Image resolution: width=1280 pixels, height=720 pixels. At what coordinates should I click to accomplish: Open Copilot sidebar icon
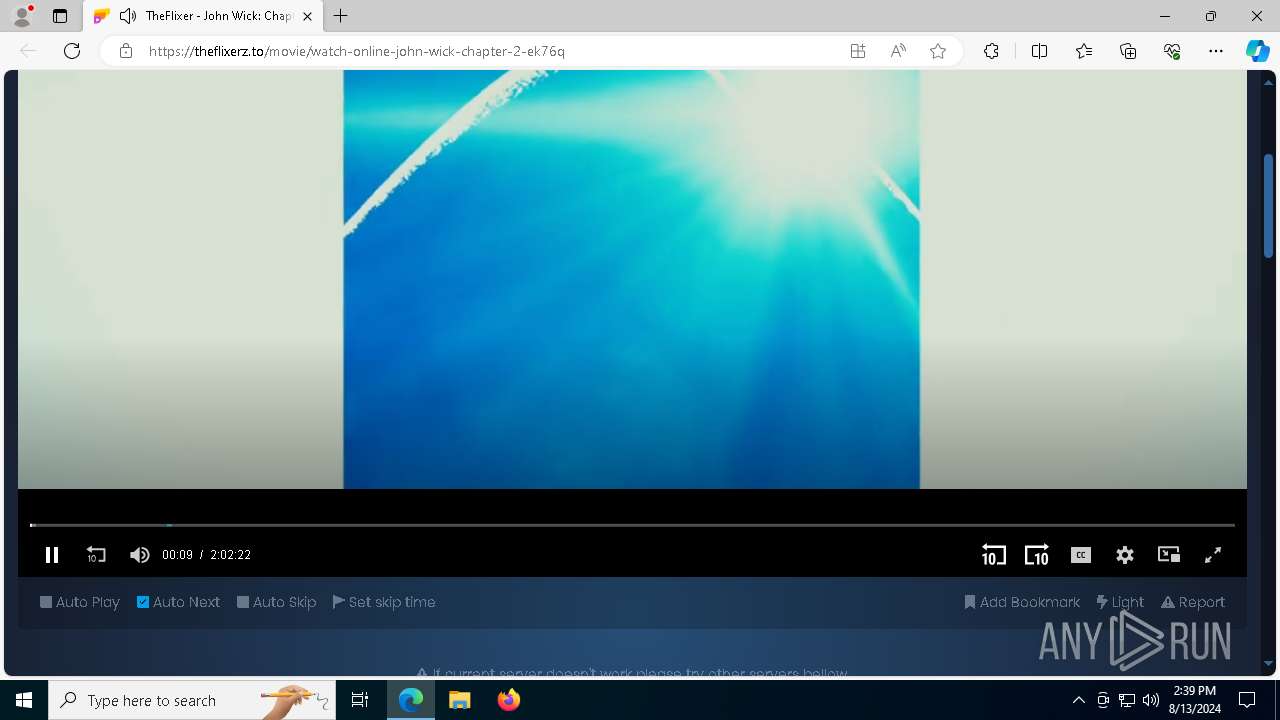tap(1258, 51)
